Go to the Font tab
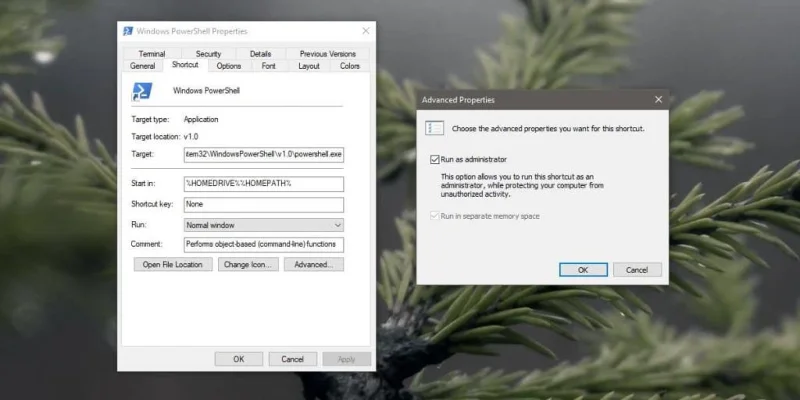Viewport: 800px width, 400px height. [x=268, y=66]
